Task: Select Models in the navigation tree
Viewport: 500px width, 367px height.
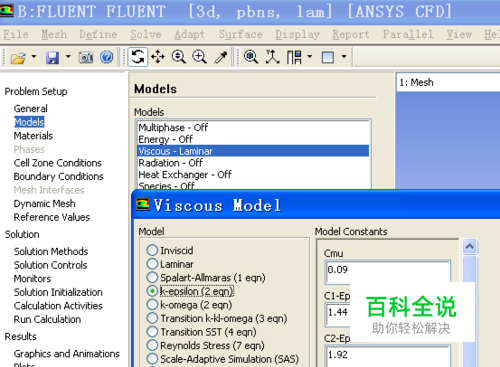Action: [x=29, y=122]
